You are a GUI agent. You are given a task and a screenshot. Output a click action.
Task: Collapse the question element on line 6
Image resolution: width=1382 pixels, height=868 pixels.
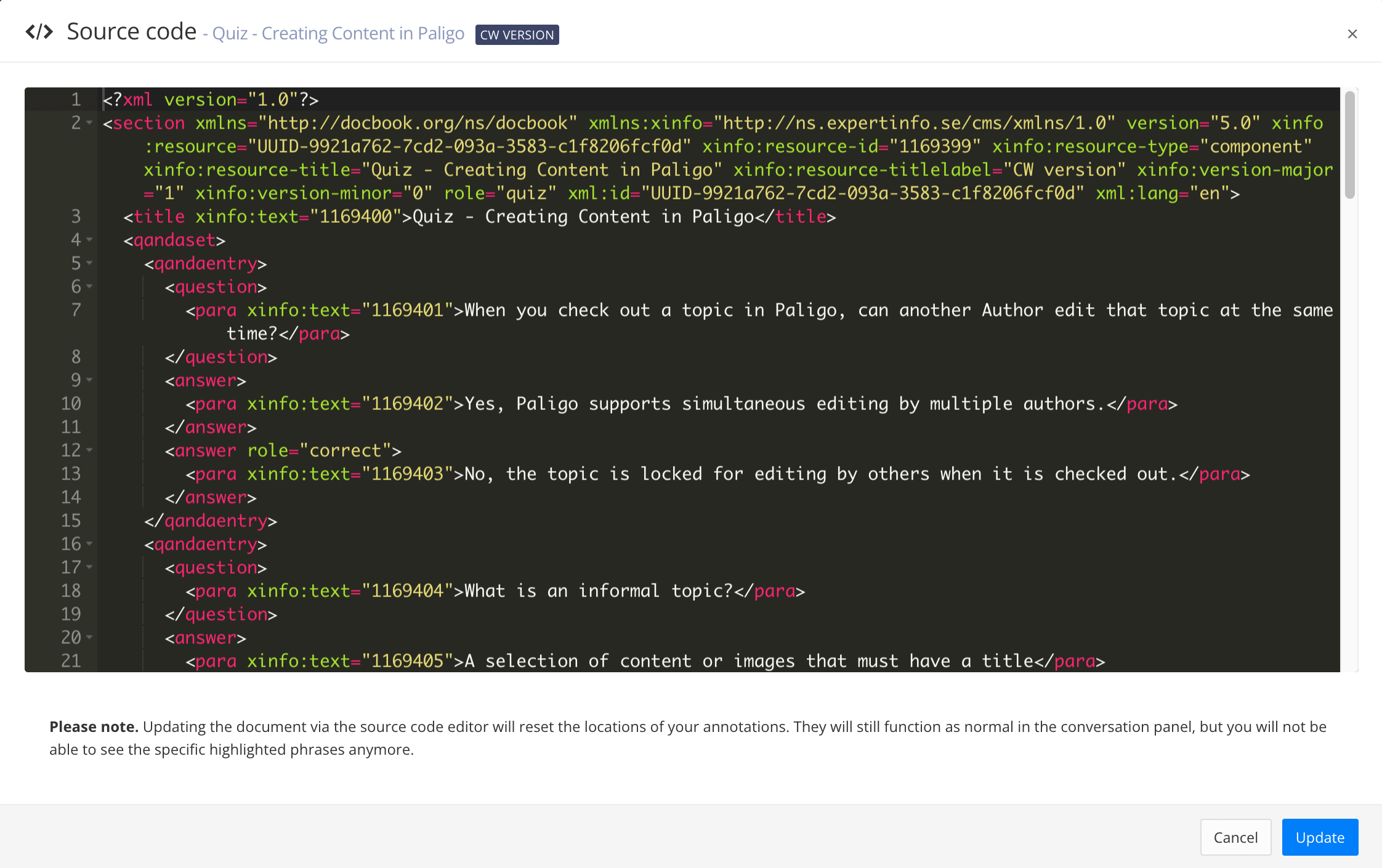coord(89,287)
